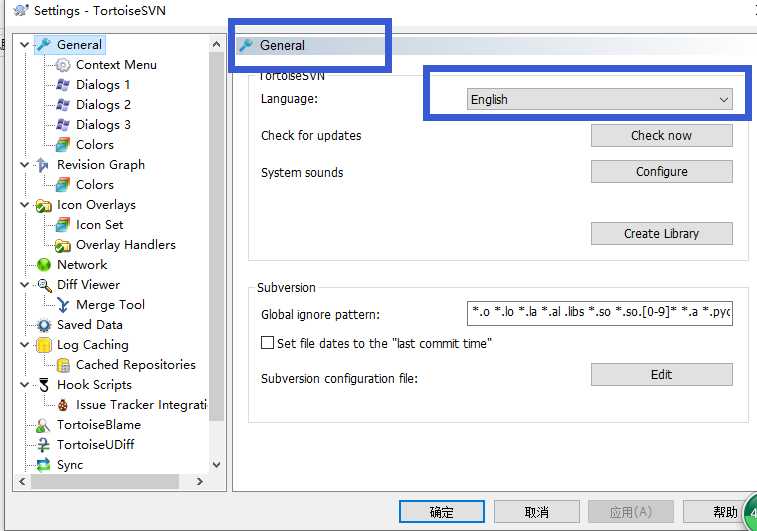Viewport: 757px width, 531px height.
Task: Click the Log Caching yellow icon
Action: coord(43,345)
